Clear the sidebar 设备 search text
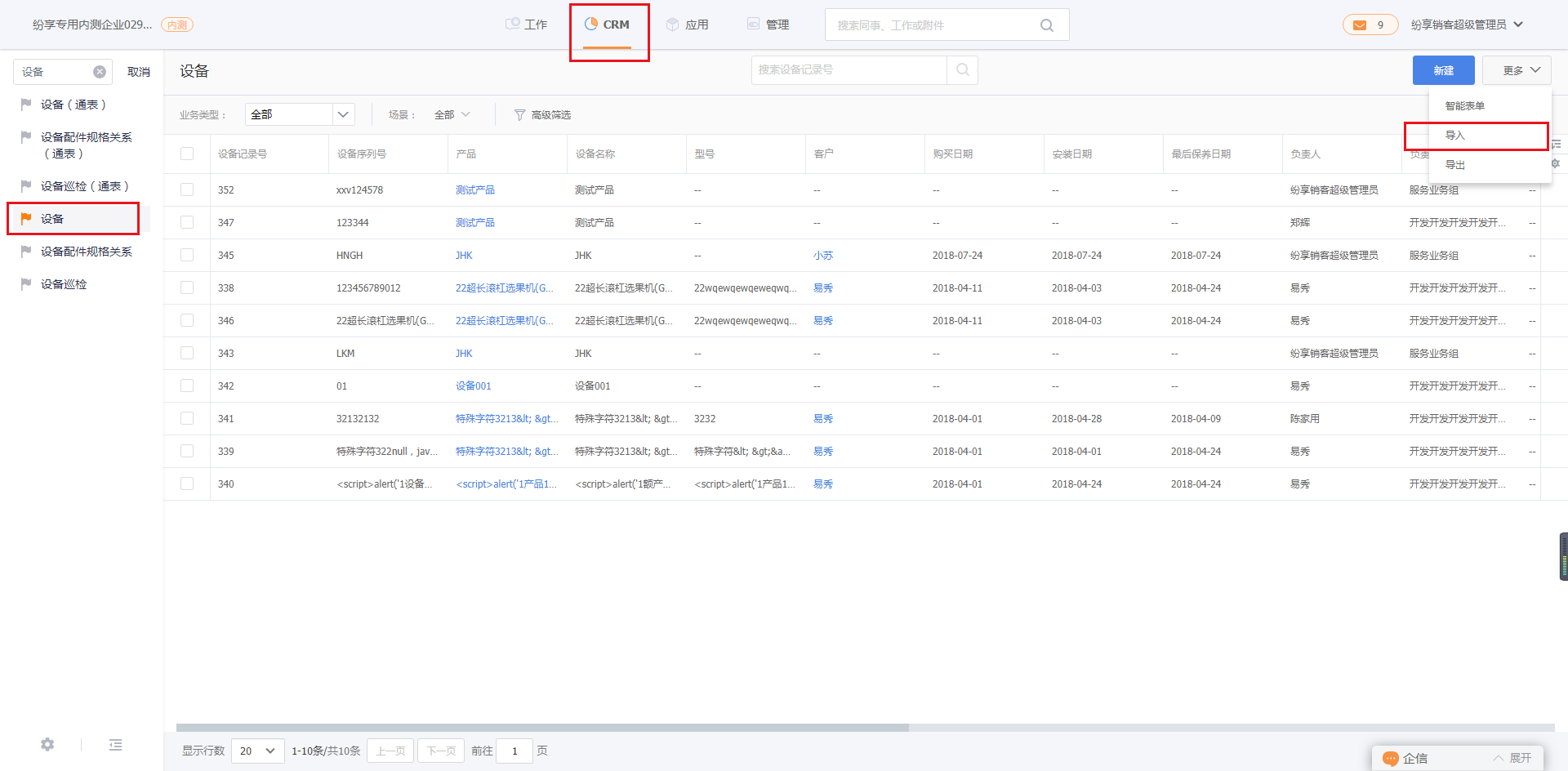Viewport: 1568px width, 771px height. pyautogui.click(x=100, y=72)
